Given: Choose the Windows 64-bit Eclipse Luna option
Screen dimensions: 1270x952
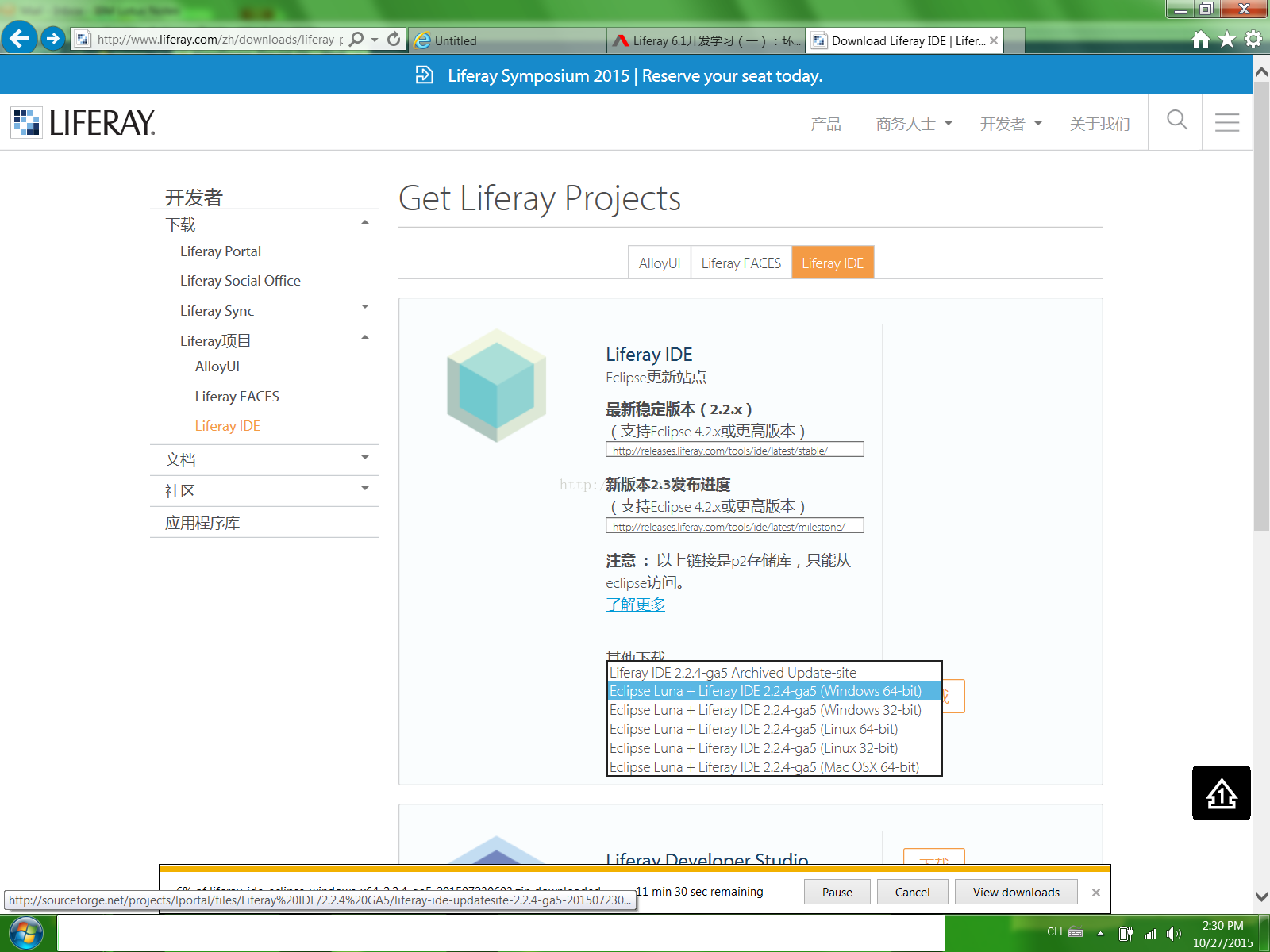Looking at the screenshot, I should point(774,691).
